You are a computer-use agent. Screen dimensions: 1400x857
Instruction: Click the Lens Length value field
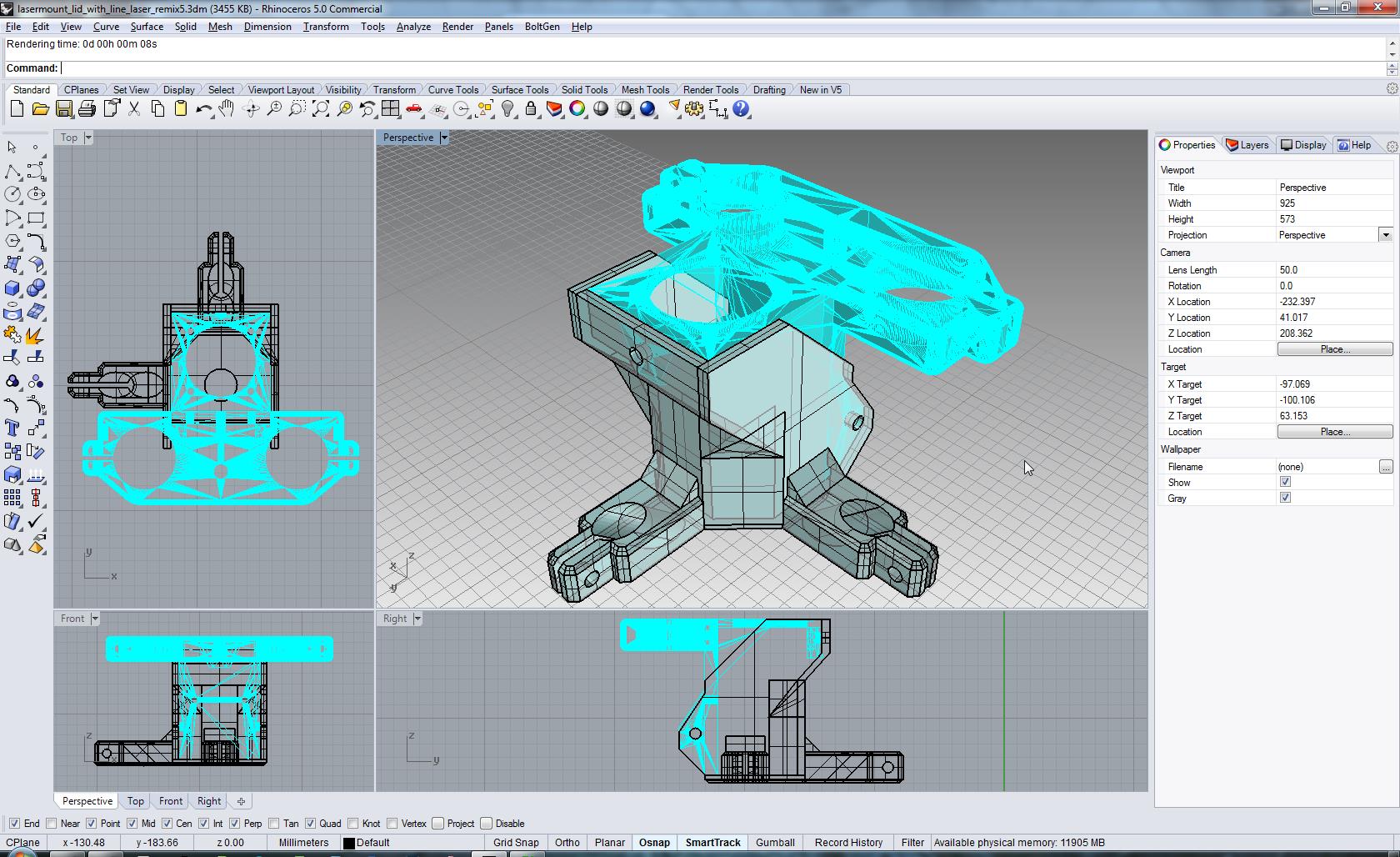1333,270
